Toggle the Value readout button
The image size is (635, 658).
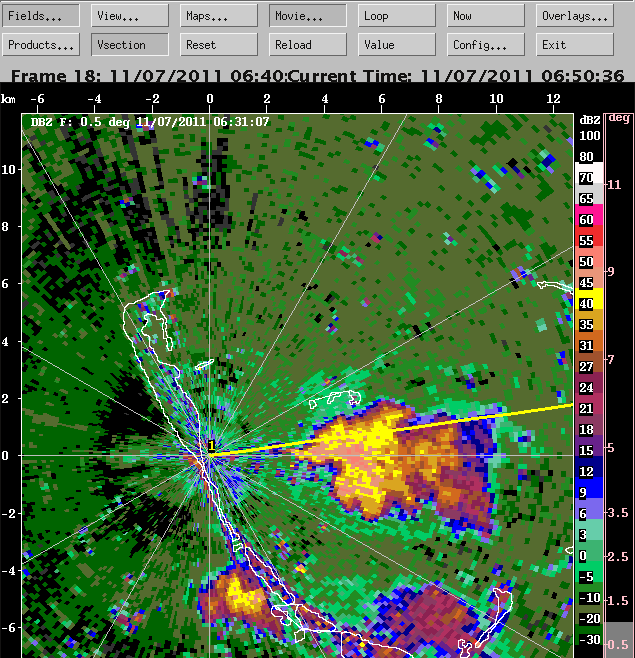(x=397, y=44)
